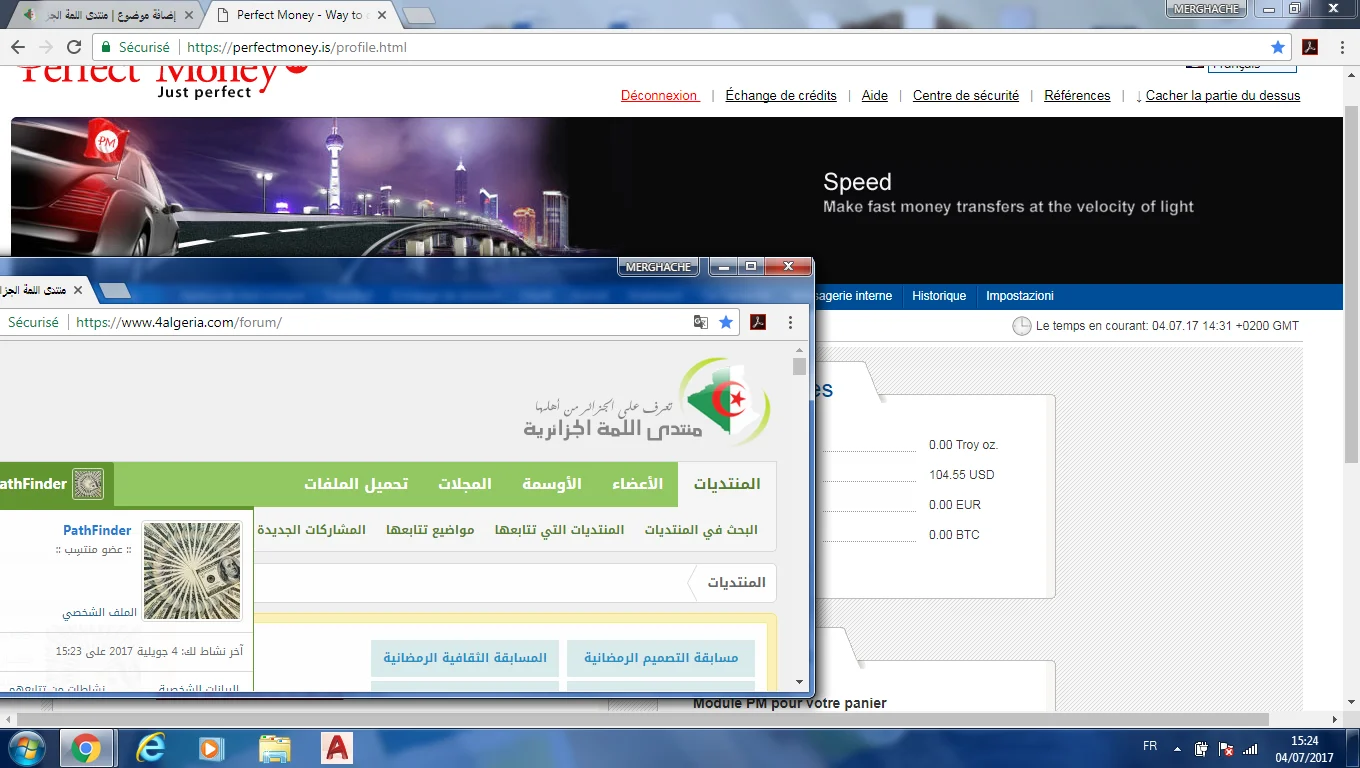Open the Historique menu item

click(x=939, y=296)
